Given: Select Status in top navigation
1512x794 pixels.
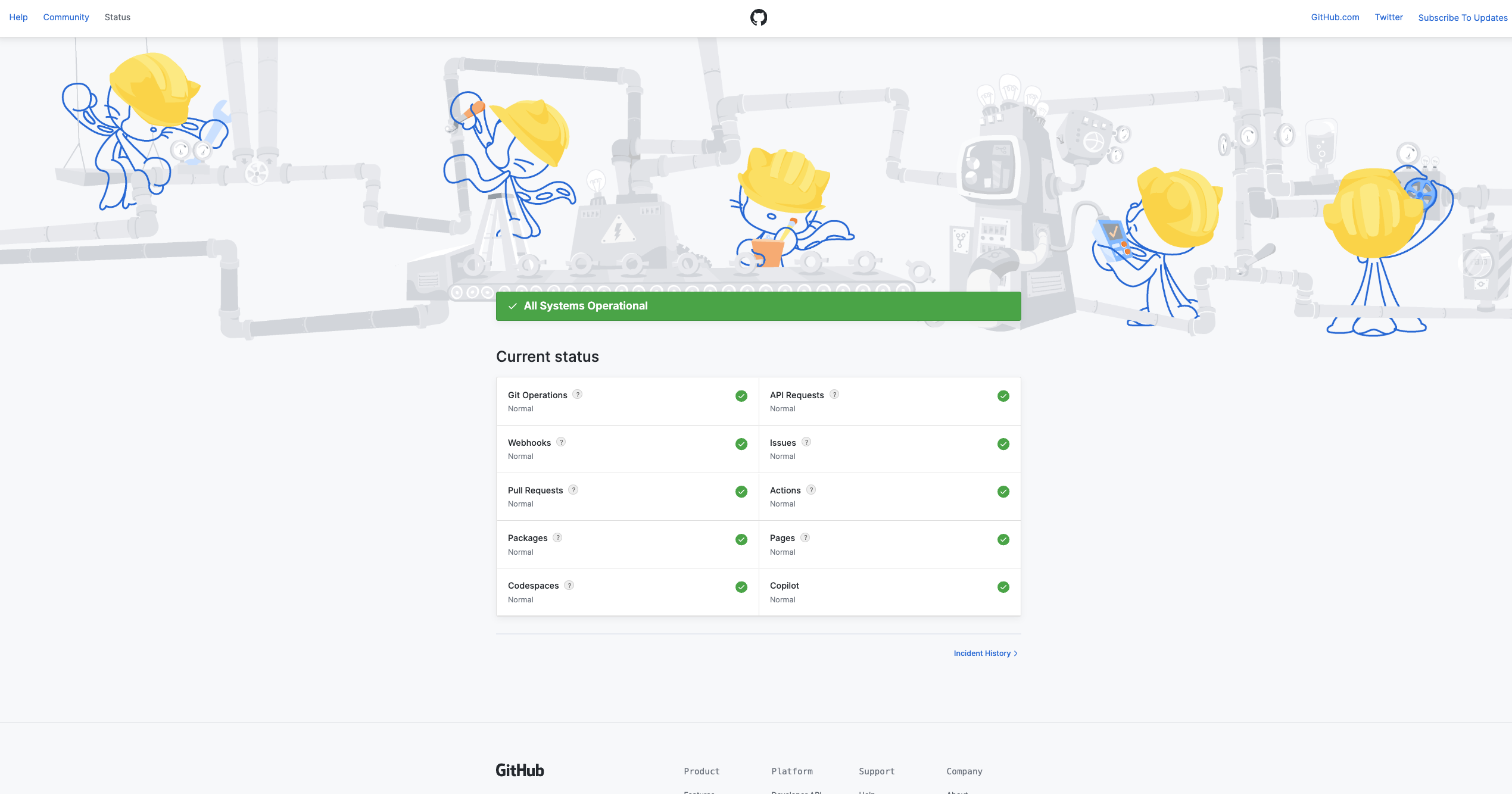Looking at the screenshot, I should (117, 17).
